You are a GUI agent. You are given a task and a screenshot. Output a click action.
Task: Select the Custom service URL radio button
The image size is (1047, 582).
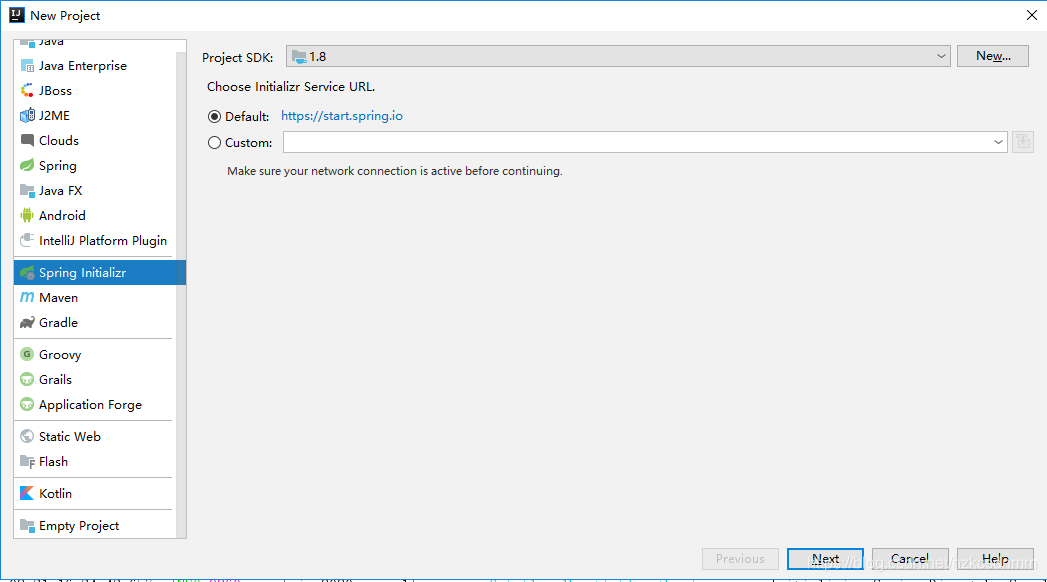[x=214, y=143]
